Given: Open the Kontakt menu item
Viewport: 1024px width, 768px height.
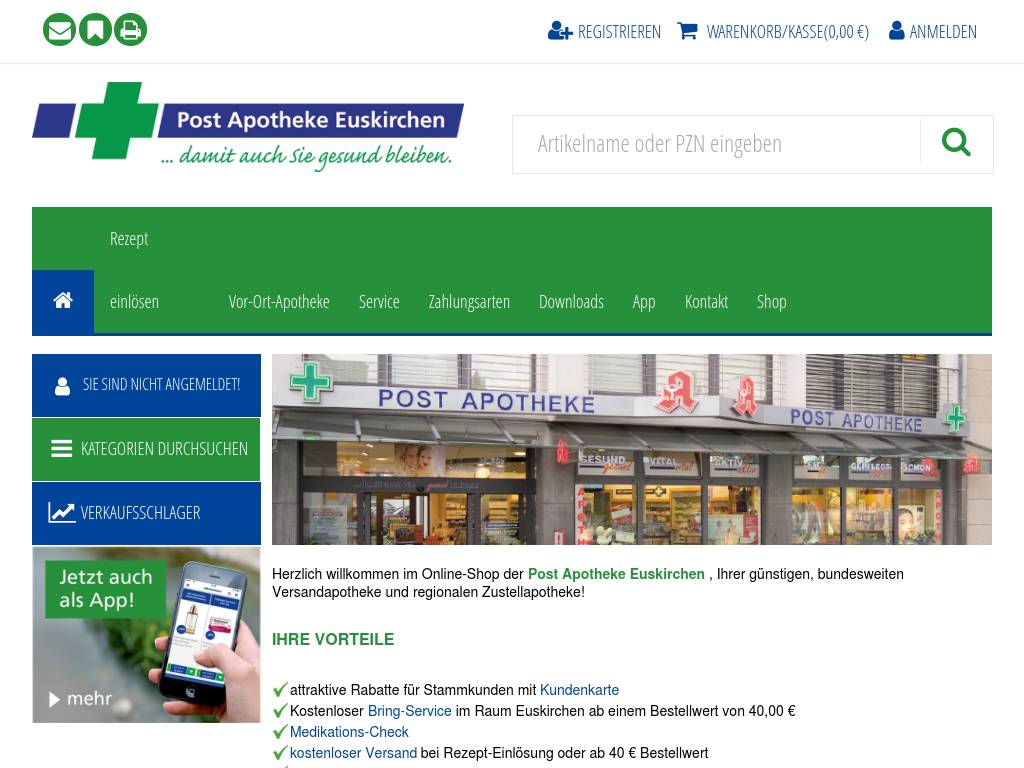Looking at the screenshot, I should pos(706,302).
